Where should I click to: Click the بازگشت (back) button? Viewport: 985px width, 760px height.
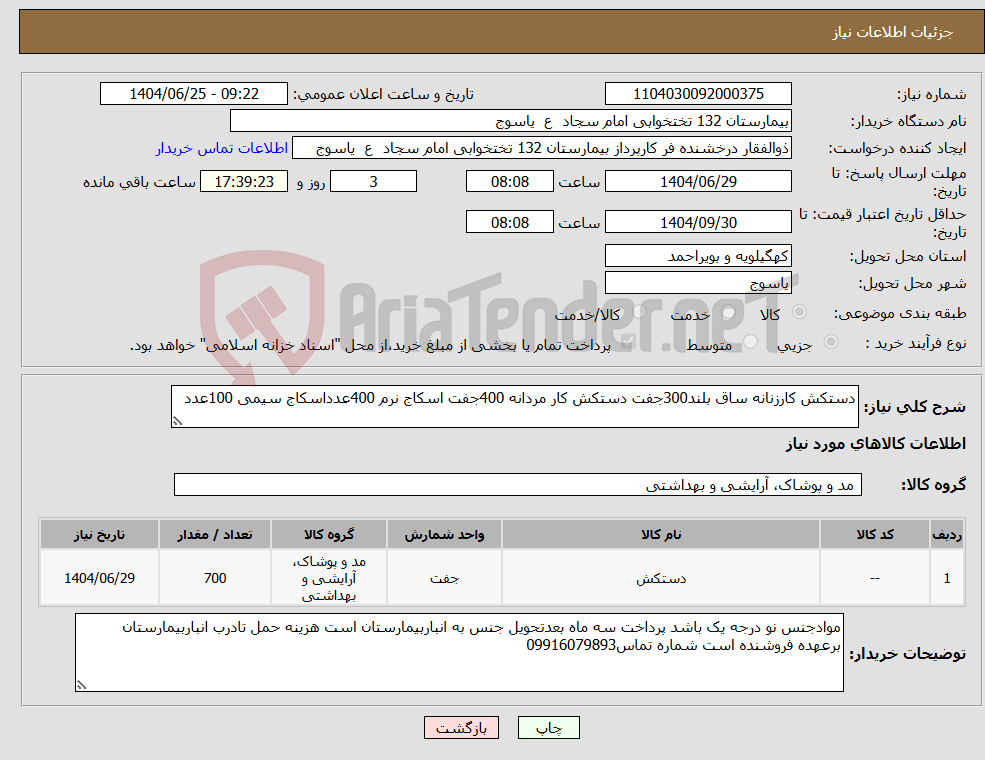pos(461,727)
